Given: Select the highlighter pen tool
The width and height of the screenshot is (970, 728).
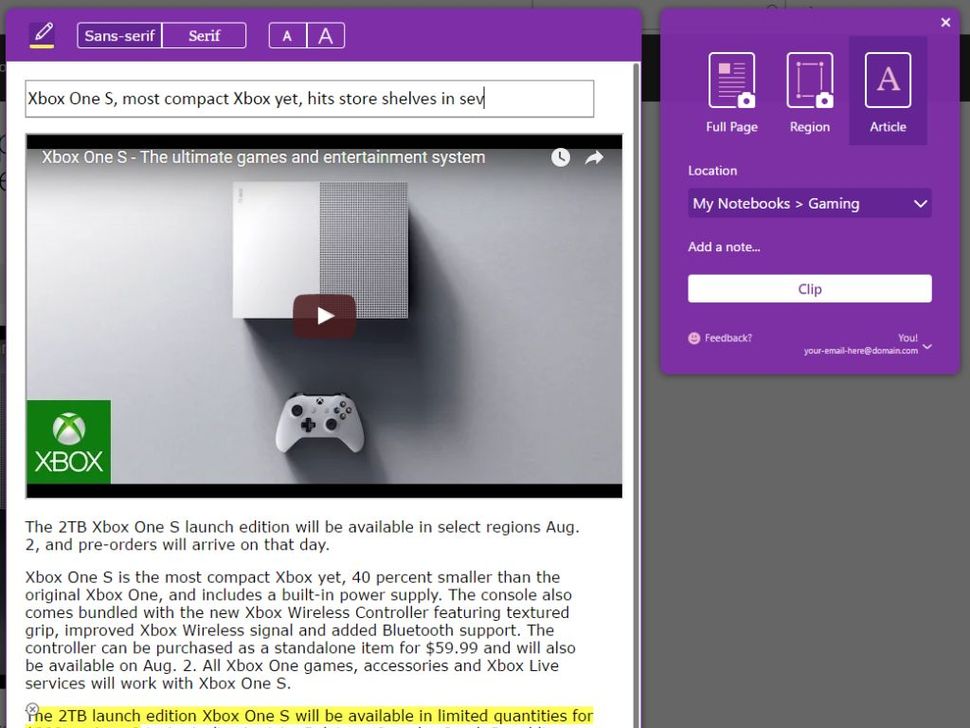Looking at the screenshot, I should tap(42, 33).
